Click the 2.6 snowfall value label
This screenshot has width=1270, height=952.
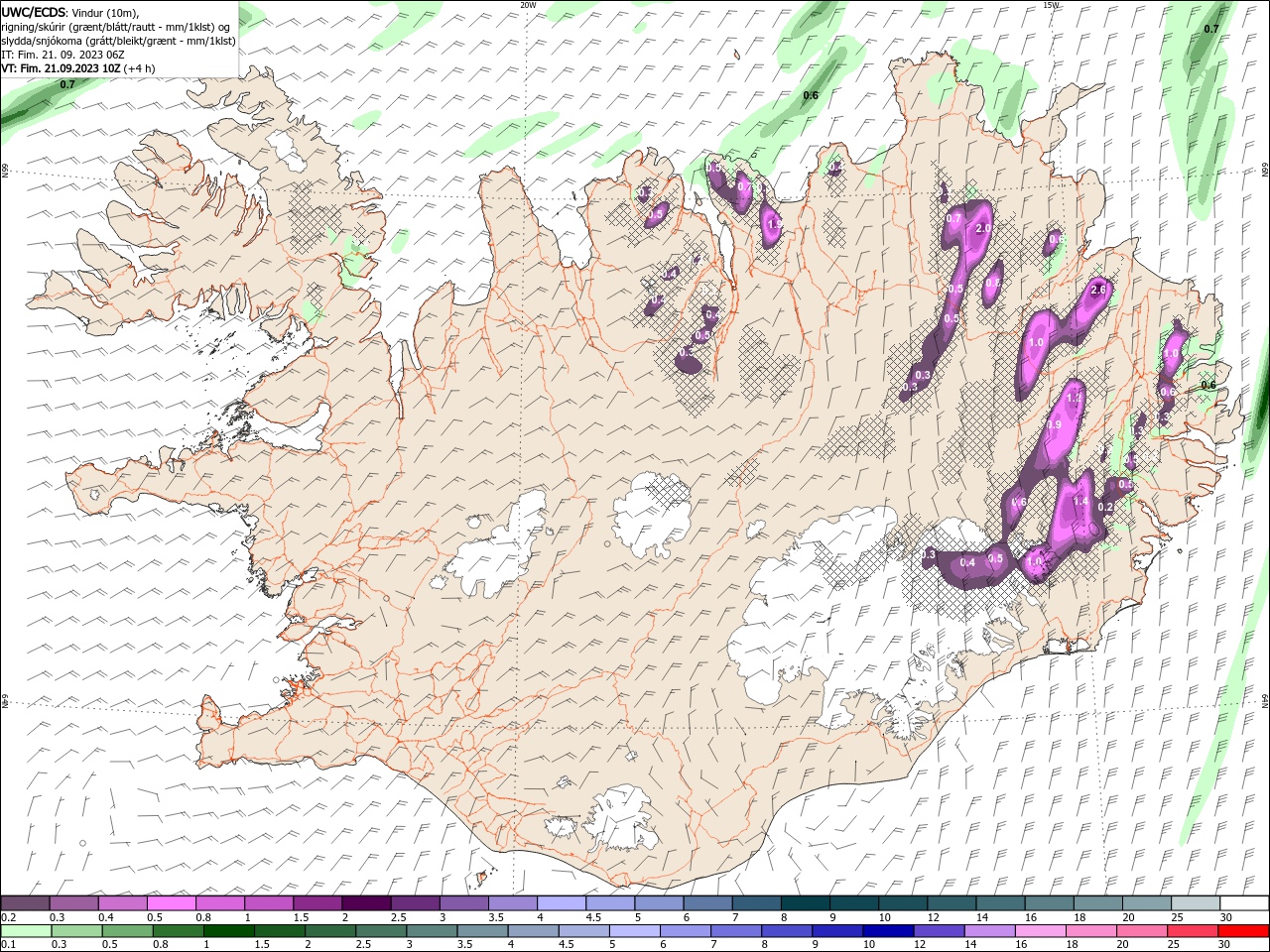tap(1098, 291)
